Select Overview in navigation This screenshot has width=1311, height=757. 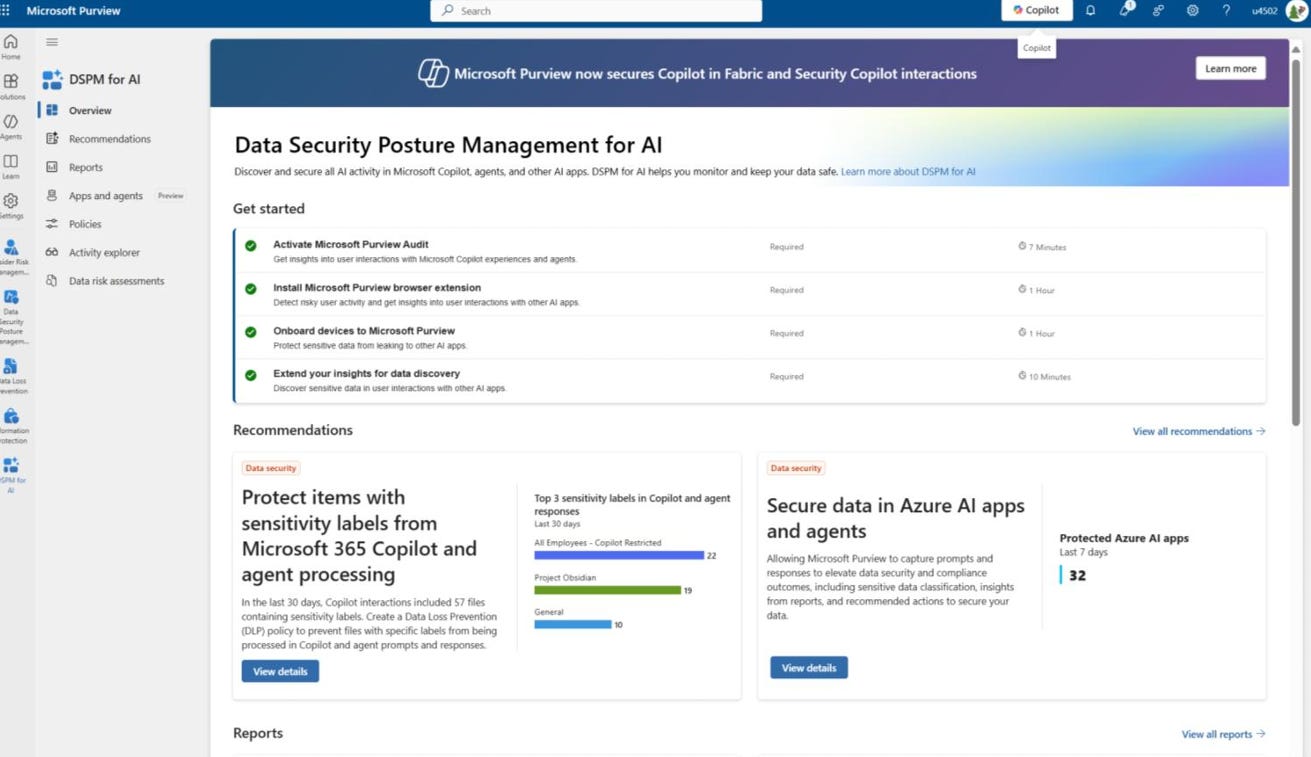pos(90,110)
